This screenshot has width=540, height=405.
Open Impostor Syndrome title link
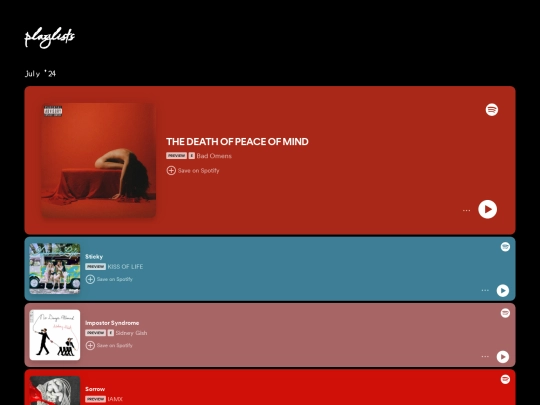(112, 323)
